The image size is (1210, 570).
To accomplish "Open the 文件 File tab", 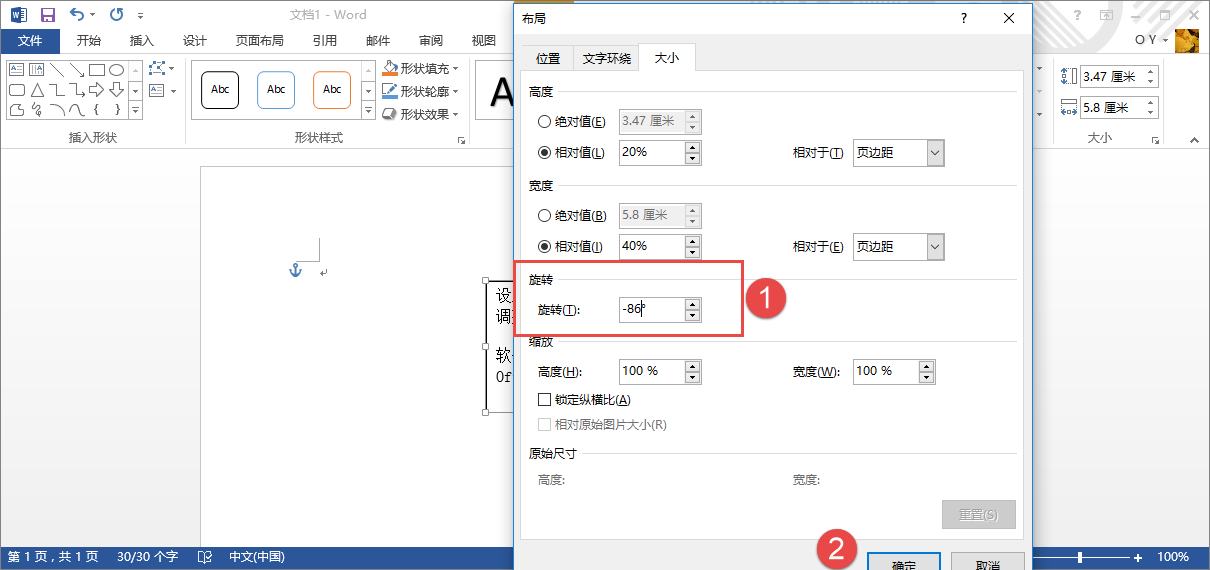I will pyautogui.click(x=30, y=41).
